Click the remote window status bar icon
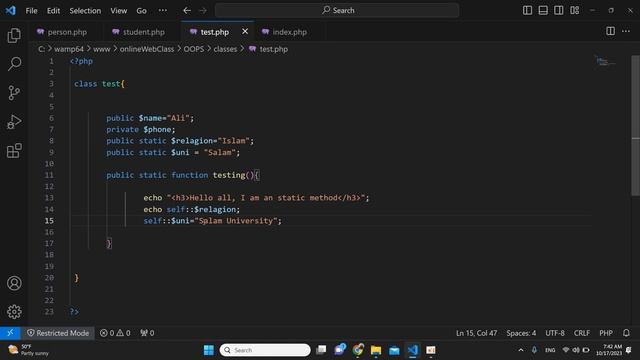 [x=10, y=333]
